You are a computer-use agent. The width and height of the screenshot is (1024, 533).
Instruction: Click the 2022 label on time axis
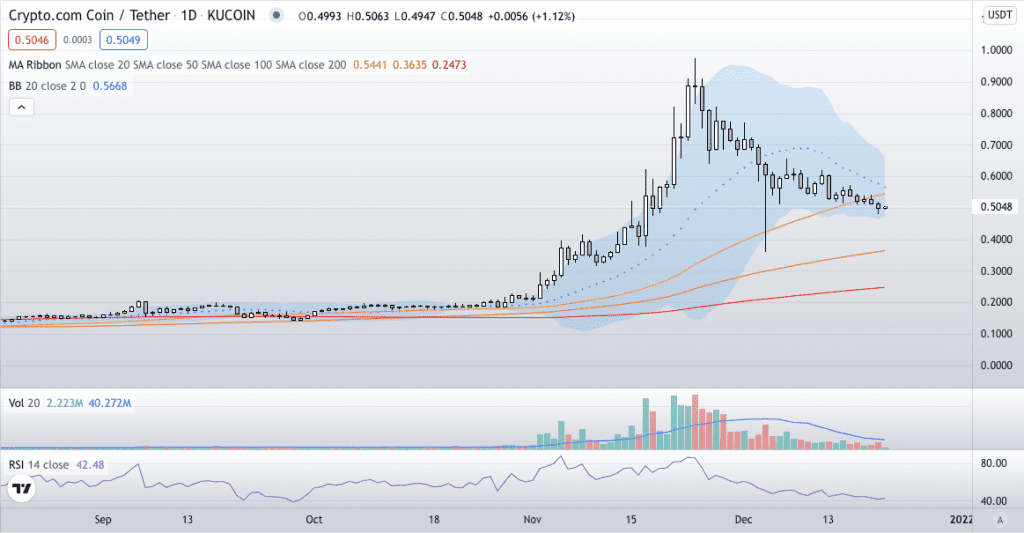click(961, 519)
